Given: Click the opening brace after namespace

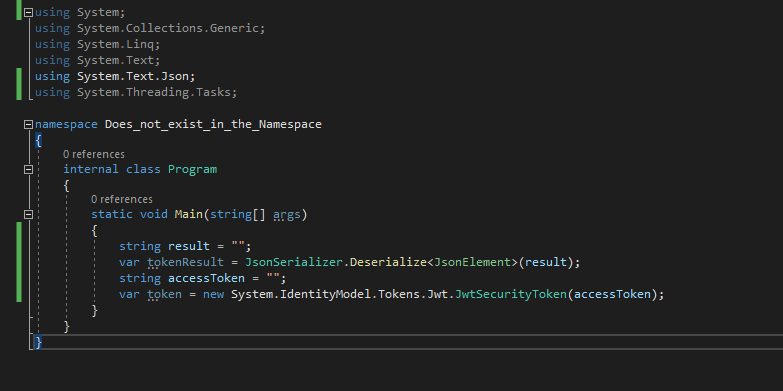Looking at the screenshot, I should (38, 140).
